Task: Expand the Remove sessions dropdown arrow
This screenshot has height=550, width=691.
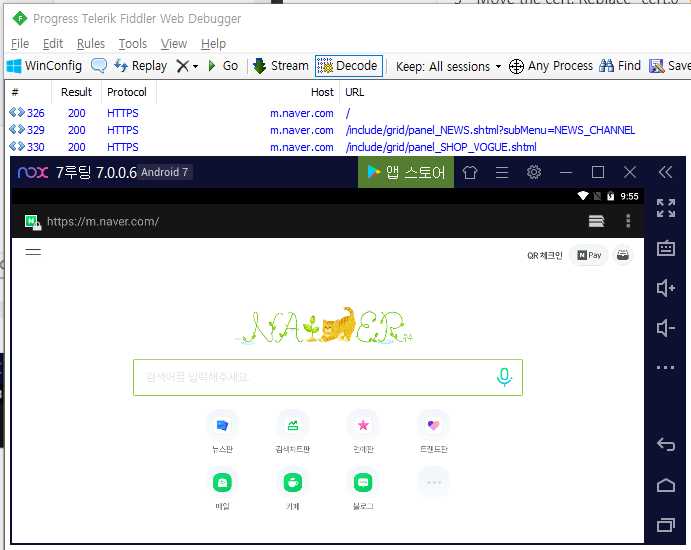Action: pyautogui.click(x=195, y=67)
